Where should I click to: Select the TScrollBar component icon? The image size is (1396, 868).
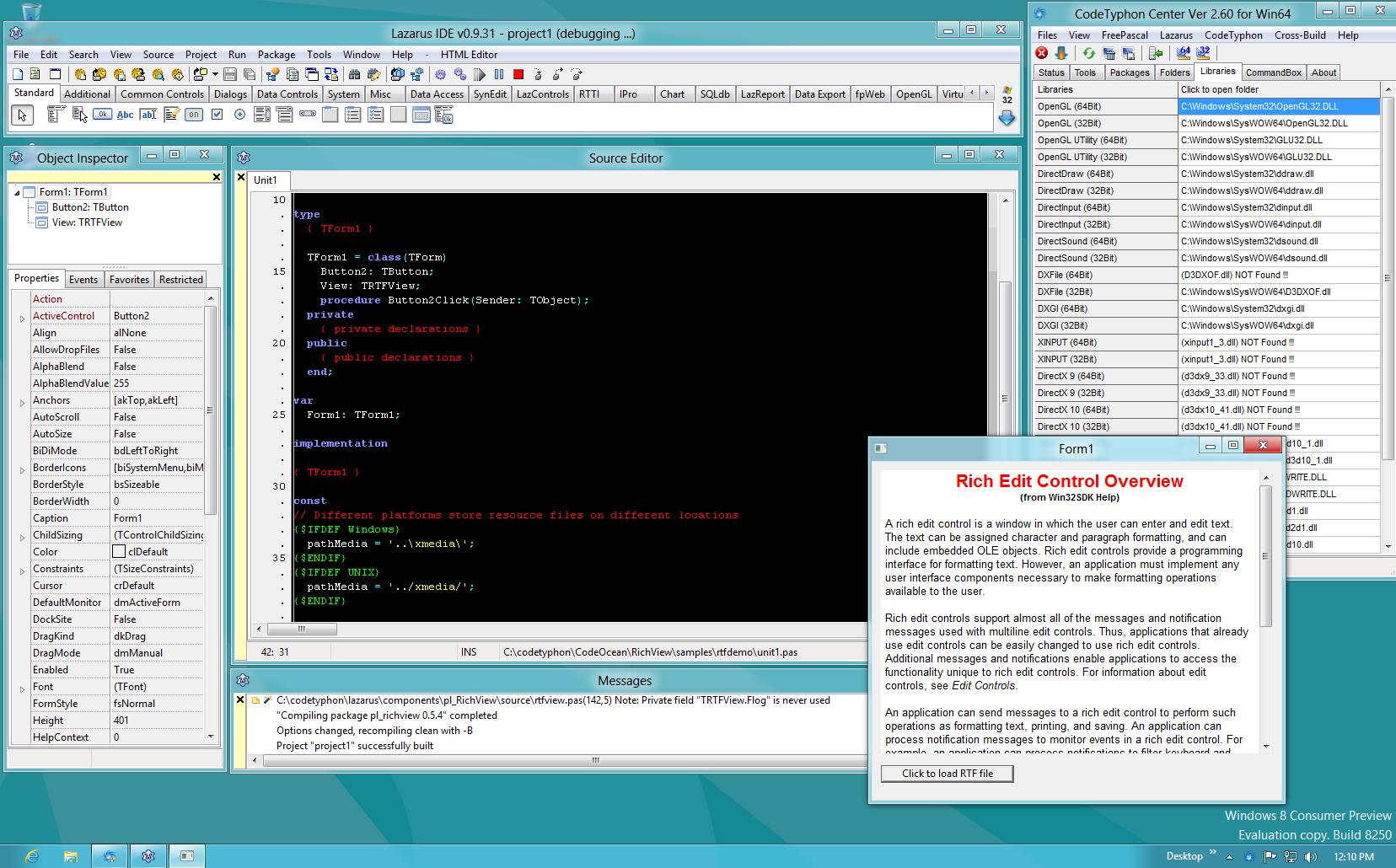tap(308, 115)
